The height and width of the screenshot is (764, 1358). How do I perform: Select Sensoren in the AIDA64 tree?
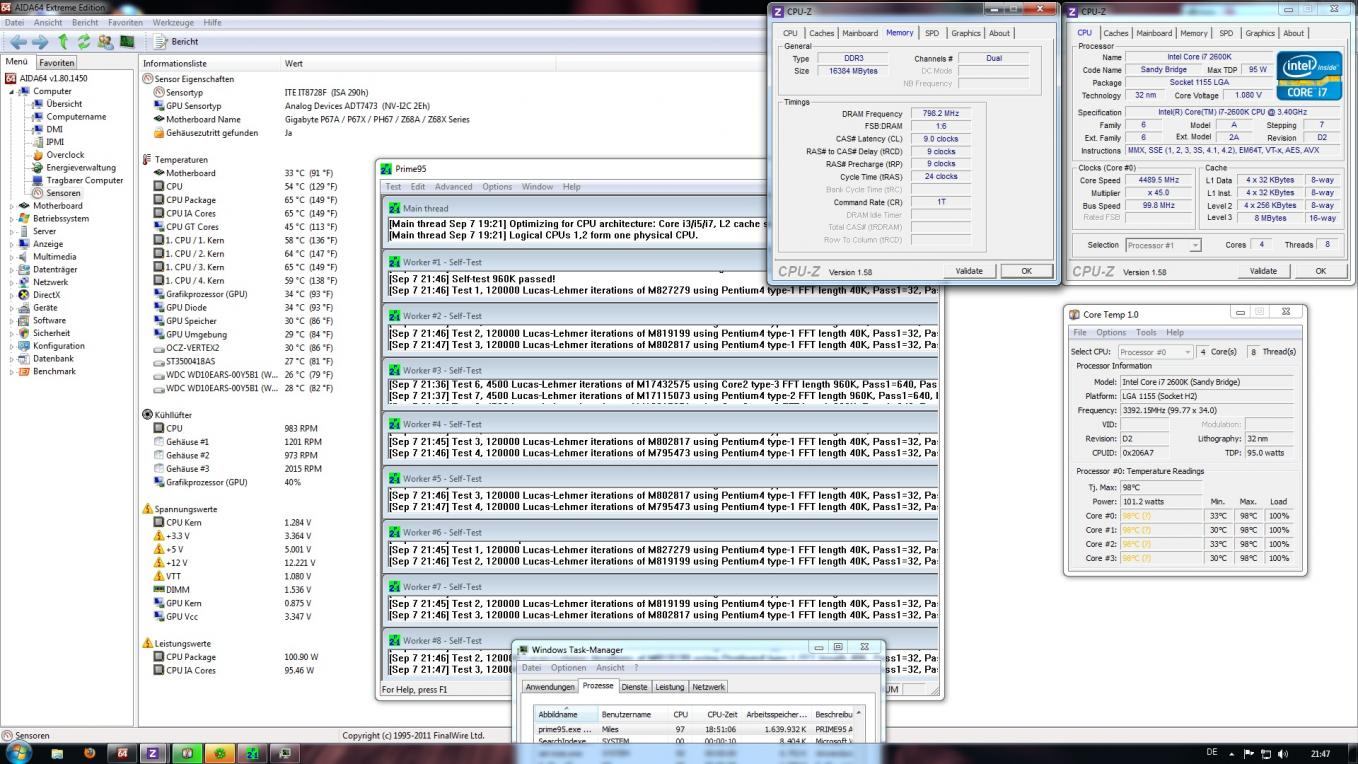coord(63,193)
